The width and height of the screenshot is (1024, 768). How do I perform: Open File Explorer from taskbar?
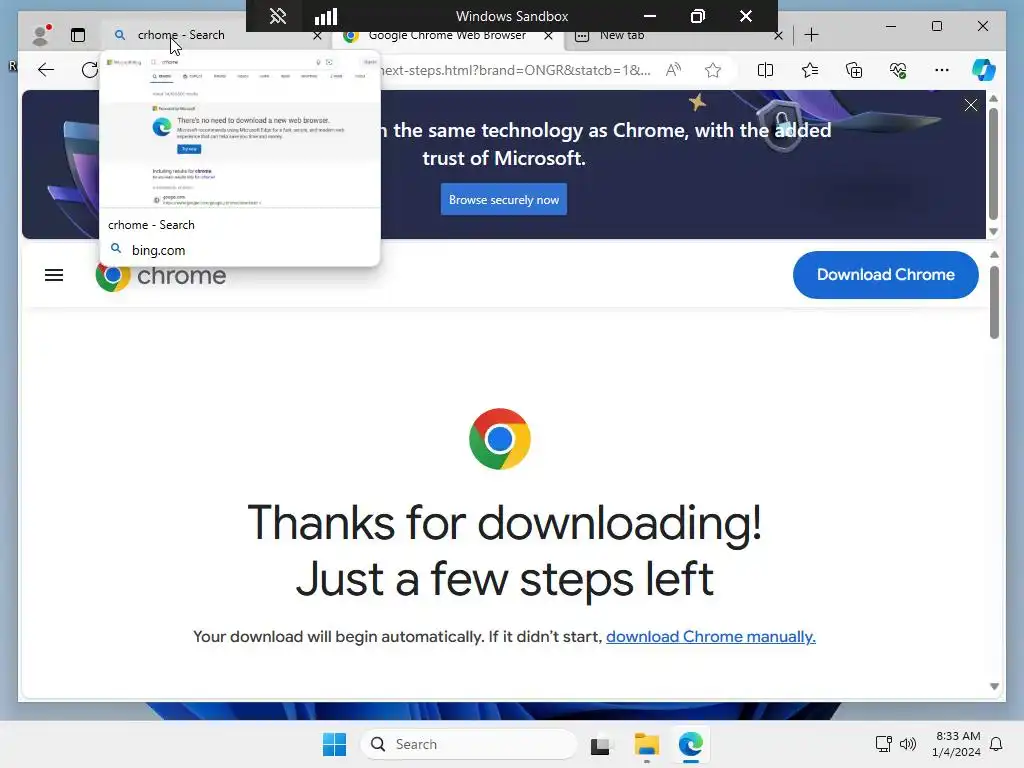pos(647,744)
